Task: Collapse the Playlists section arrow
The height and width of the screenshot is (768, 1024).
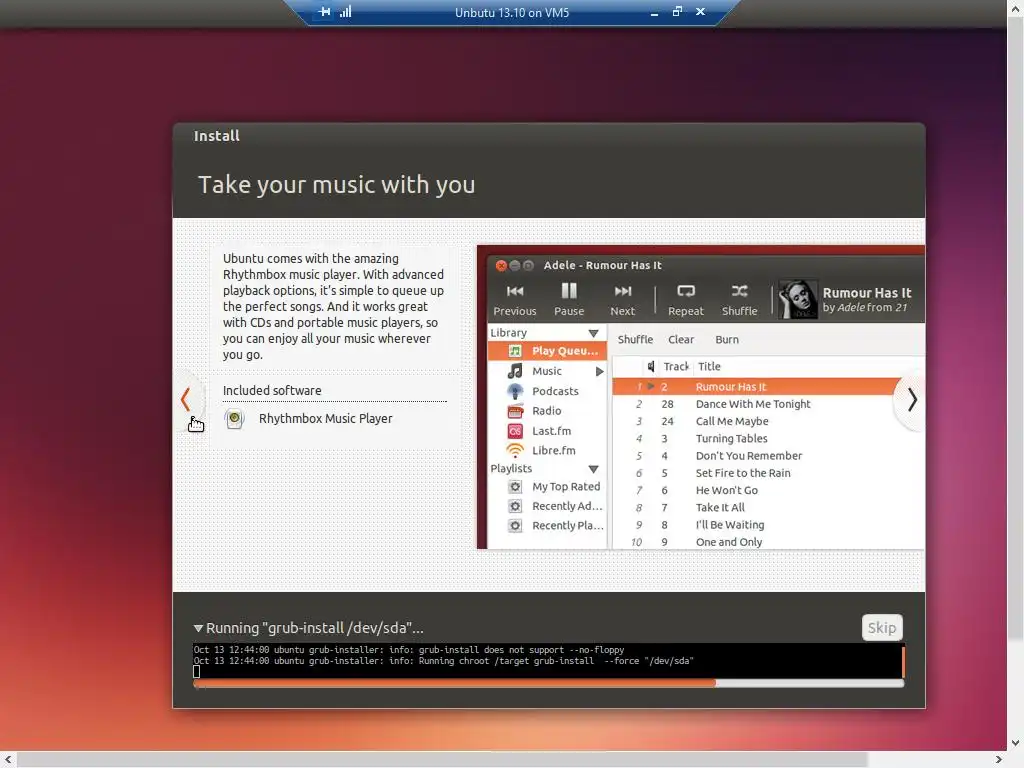Action: tap(593, 469)
